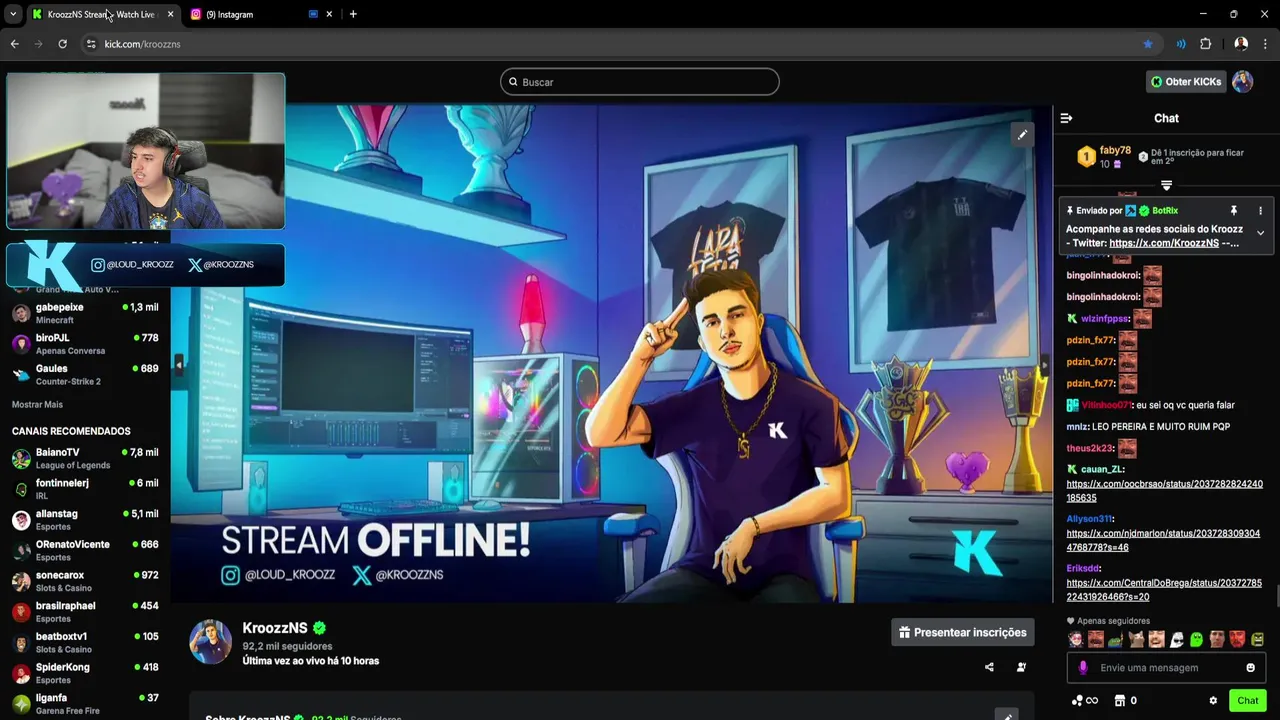Open ORenatoVicente recommended channel

(85, 551)
